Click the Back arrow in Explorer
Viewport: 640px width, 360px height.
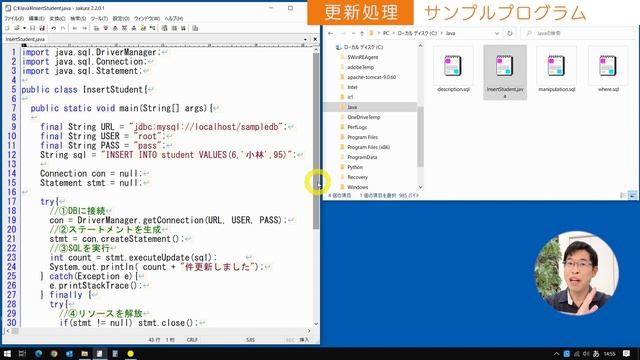331,33
